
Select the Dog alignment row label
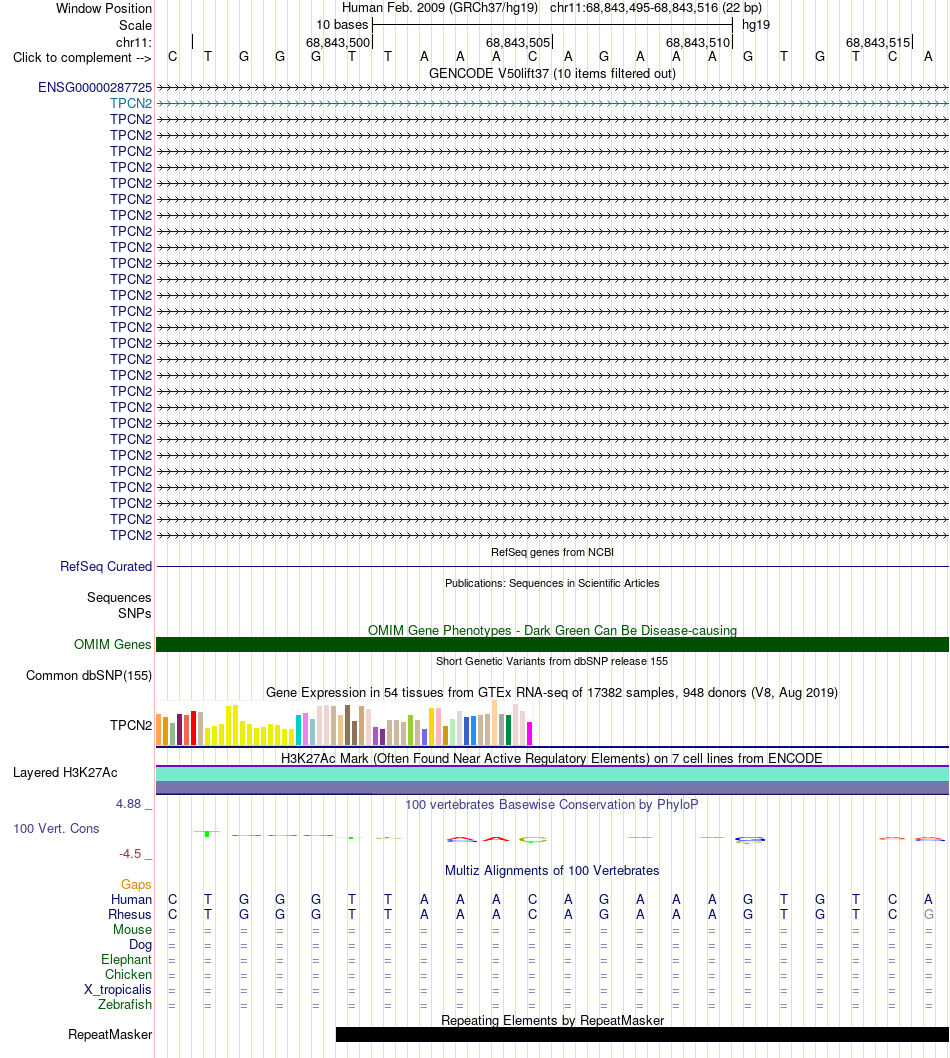tap(140, 945)
